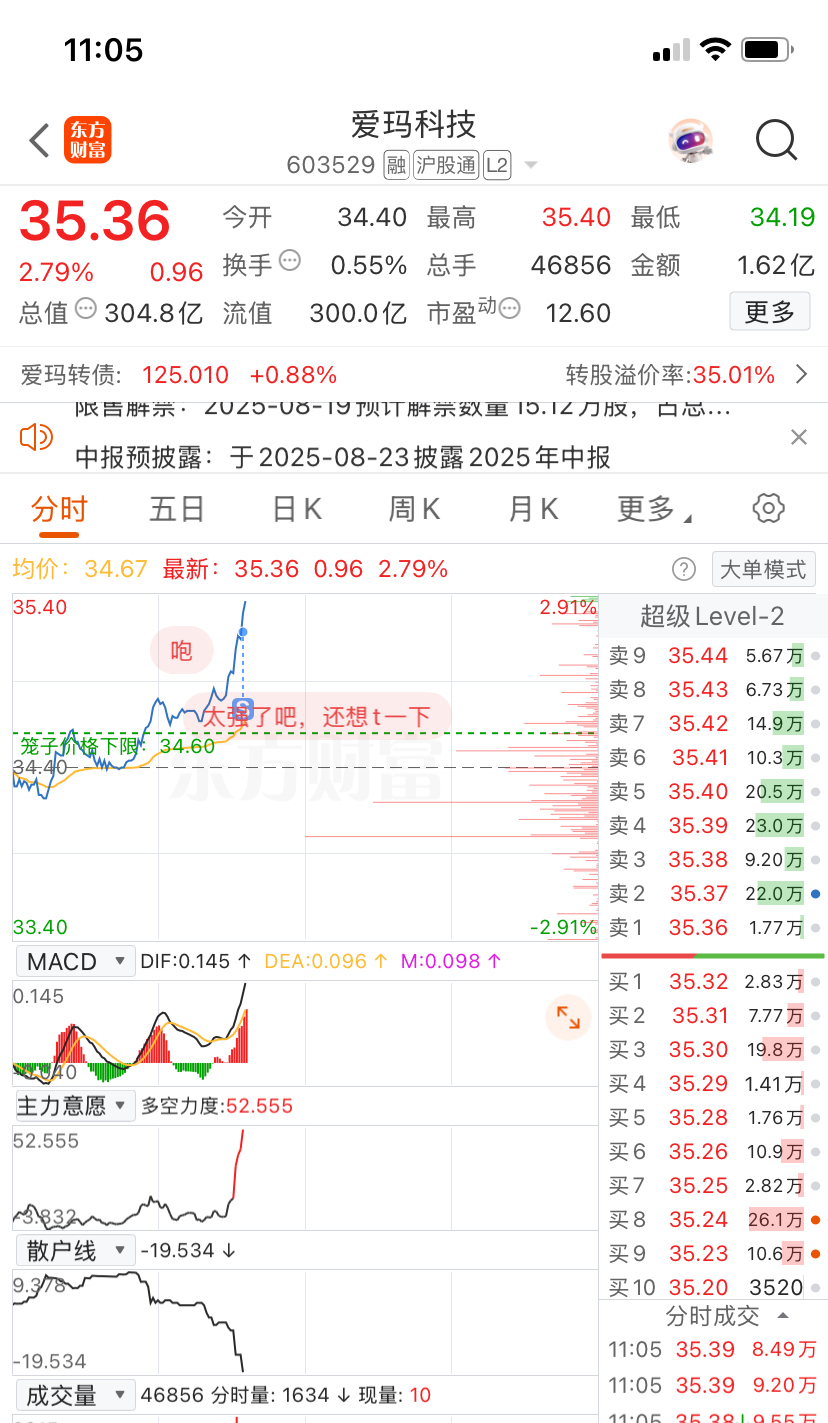828x1423 pixels.
Task: Open the robot assistant avatar
Action: (690, 140)
